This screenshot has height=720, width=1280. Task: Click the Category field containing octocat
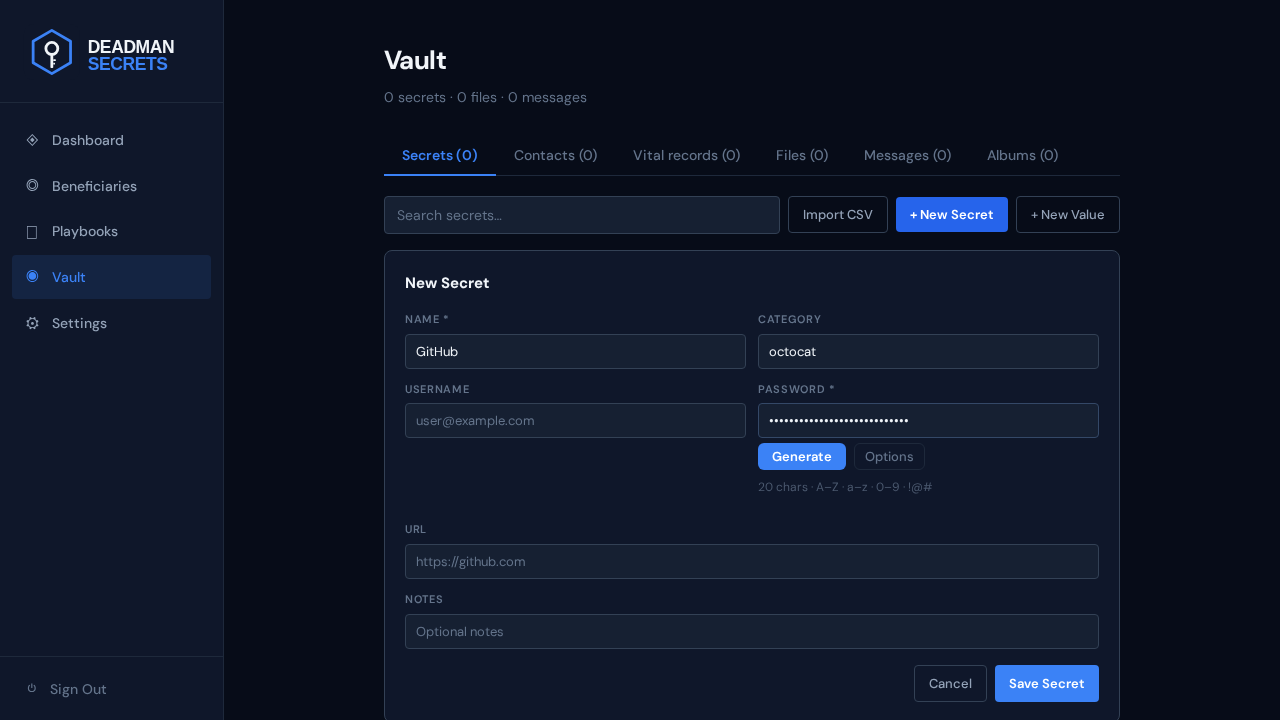pos(928,351)
